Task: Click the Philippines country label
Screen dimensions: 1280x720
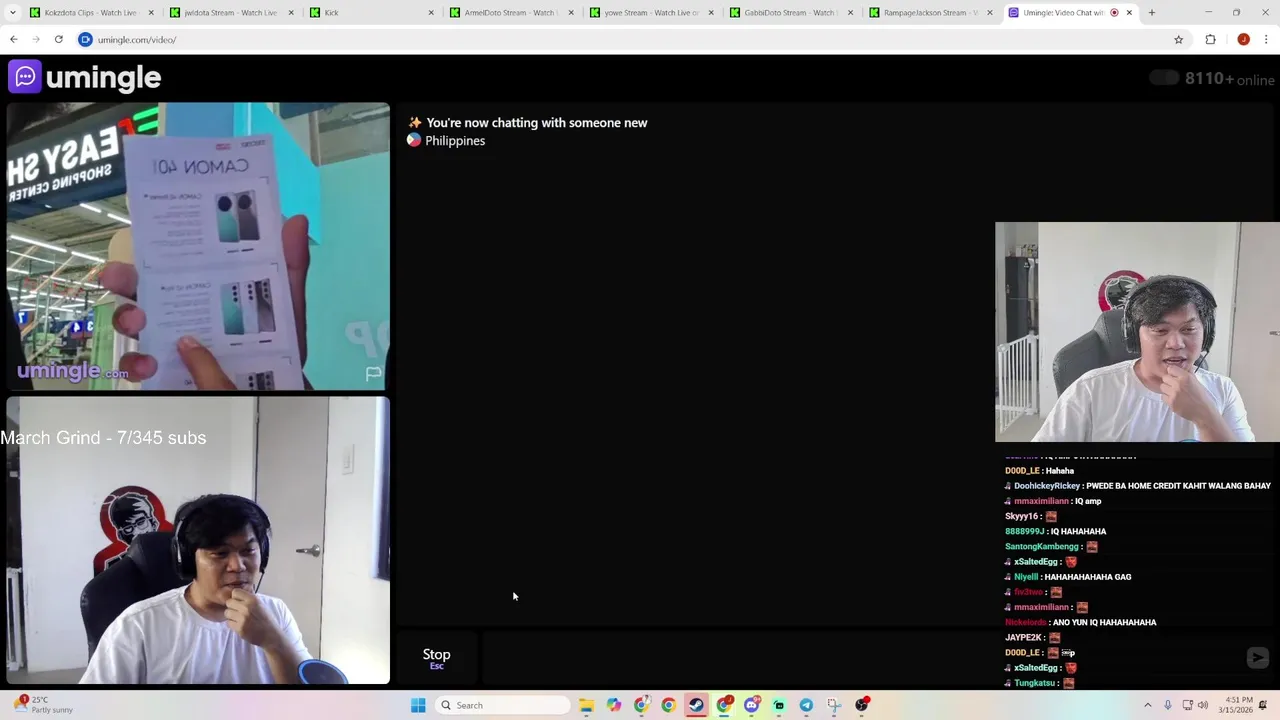Action: tap(455, 141)
